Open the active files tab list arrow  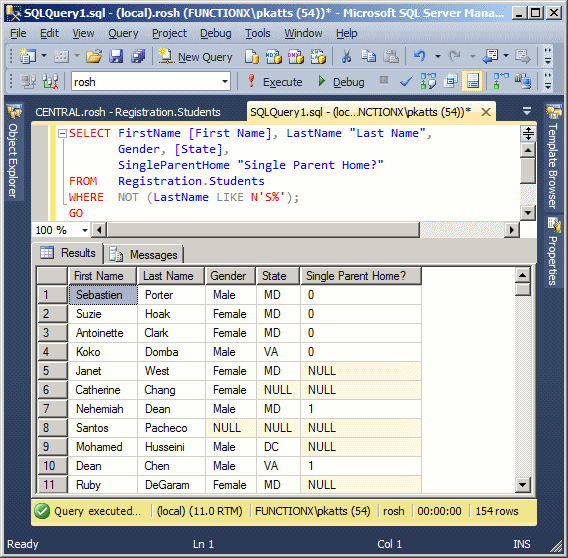coord(527,111)
